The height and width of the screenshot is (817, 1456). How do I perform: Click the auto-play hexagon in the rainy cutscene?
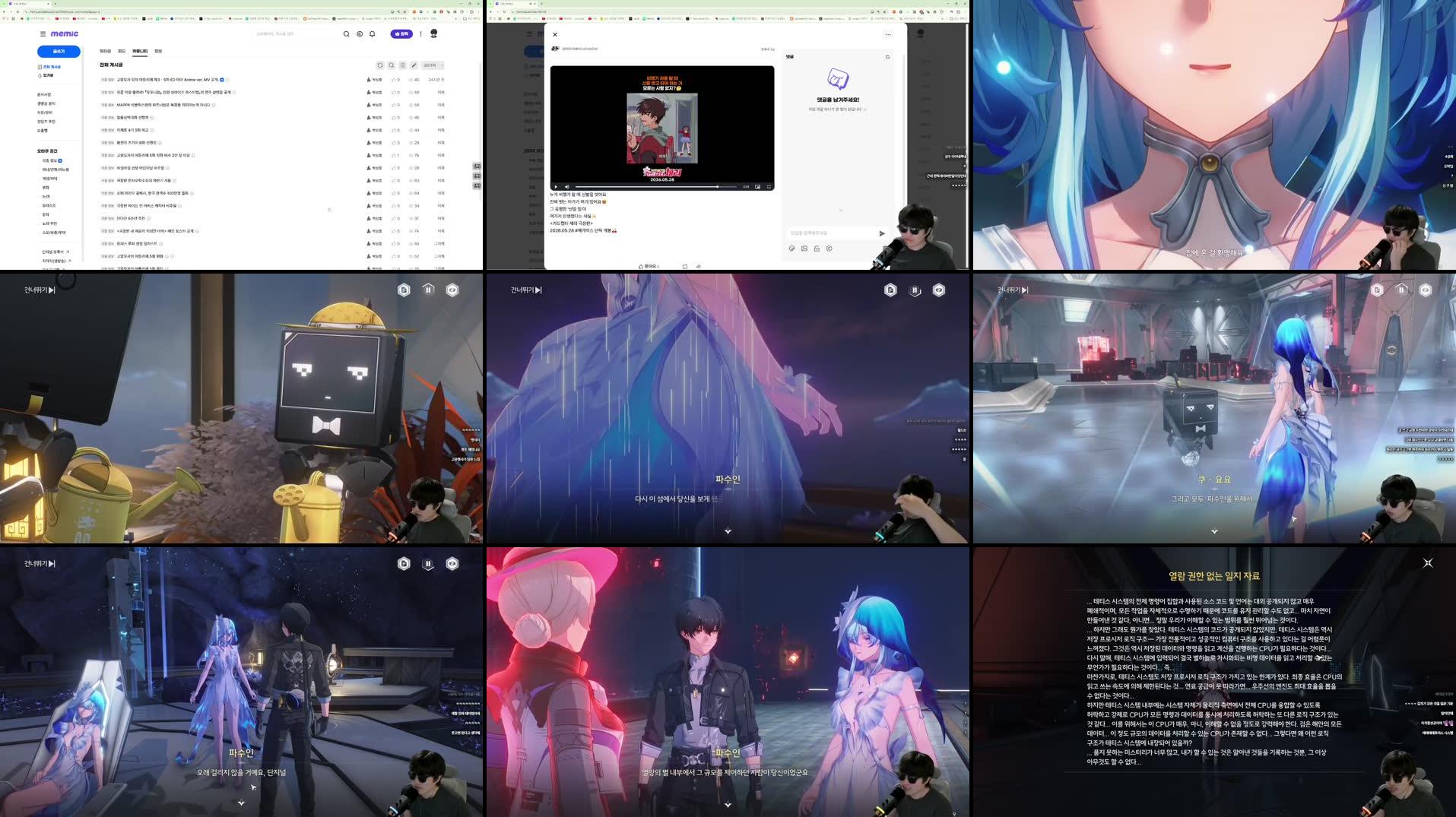890,290
